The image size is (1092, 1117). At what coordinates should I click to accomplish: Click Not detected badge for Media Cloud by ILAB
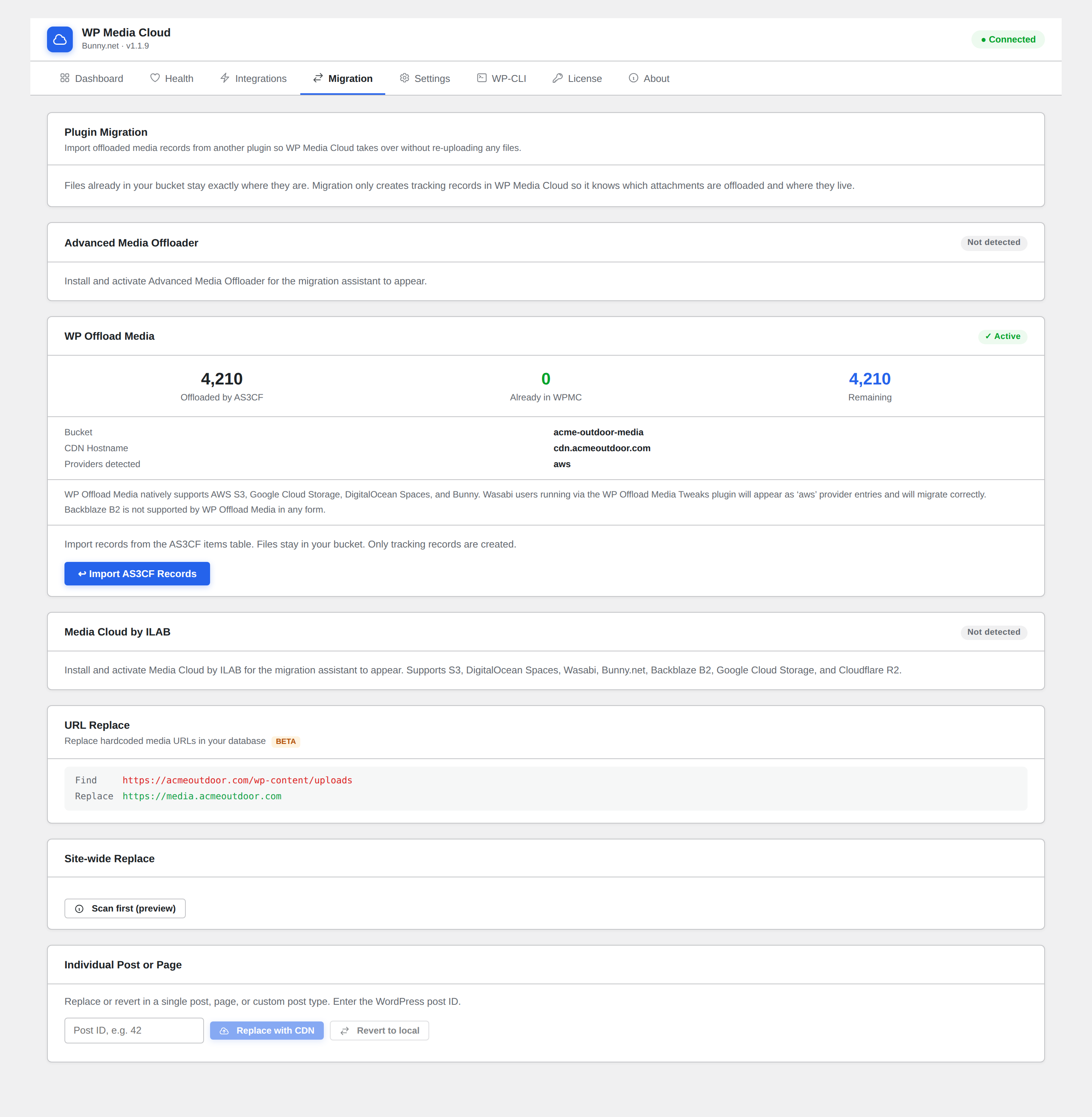[x=994, y=632]
